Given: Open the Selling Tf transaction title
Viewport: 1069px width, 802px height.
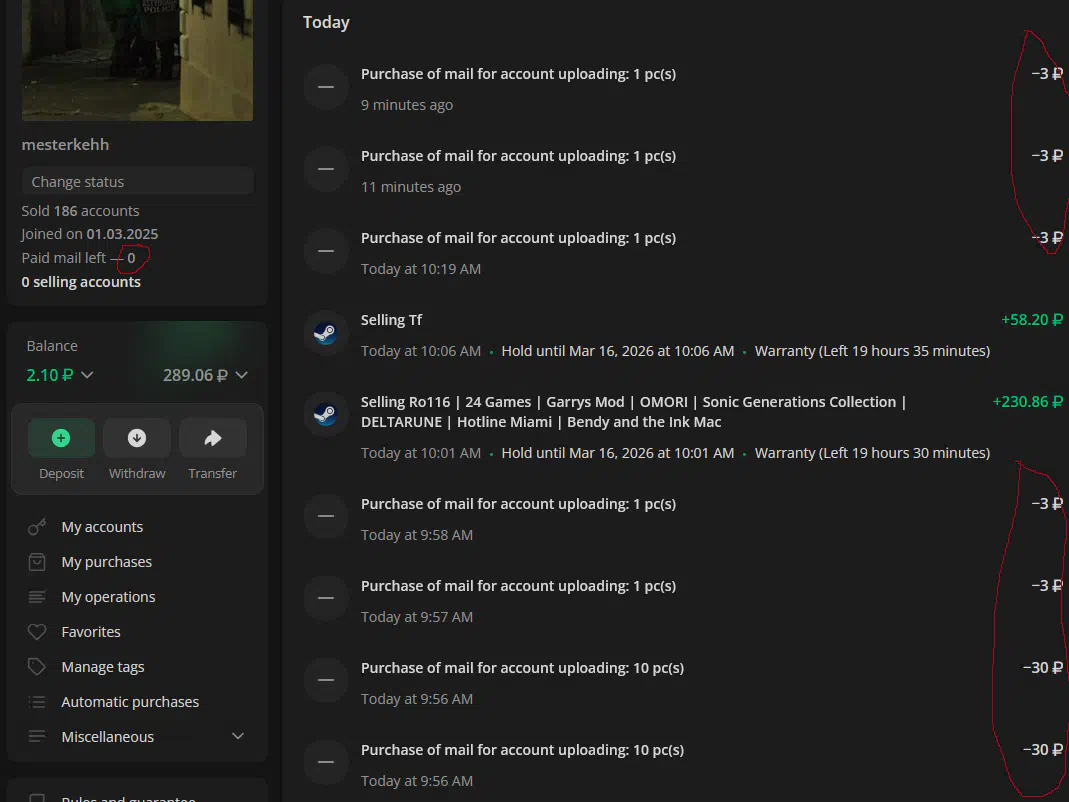Looking at the screenshot, I should coord(391,320).
